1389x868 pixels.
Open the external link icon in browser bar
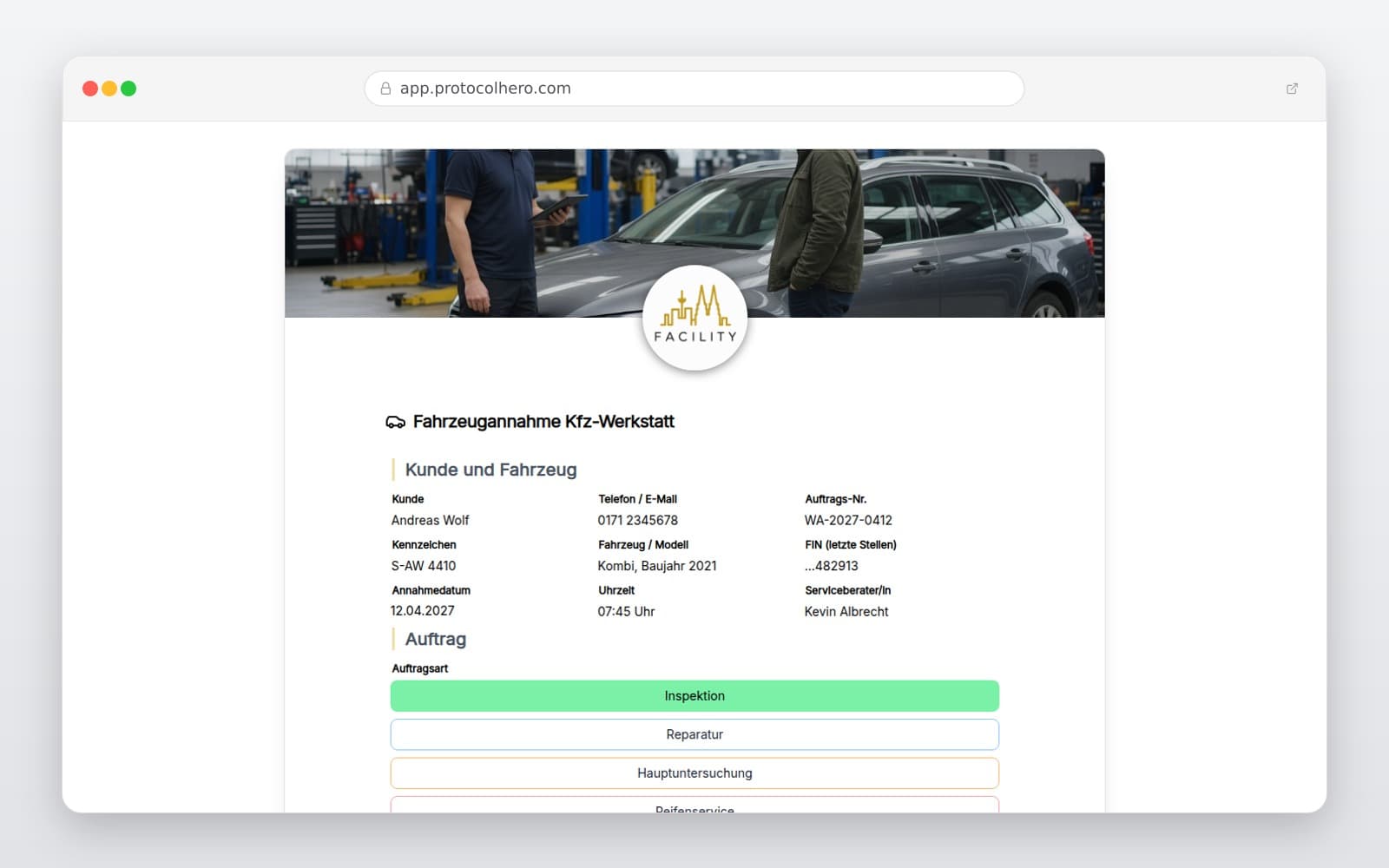click(1292, 89)
